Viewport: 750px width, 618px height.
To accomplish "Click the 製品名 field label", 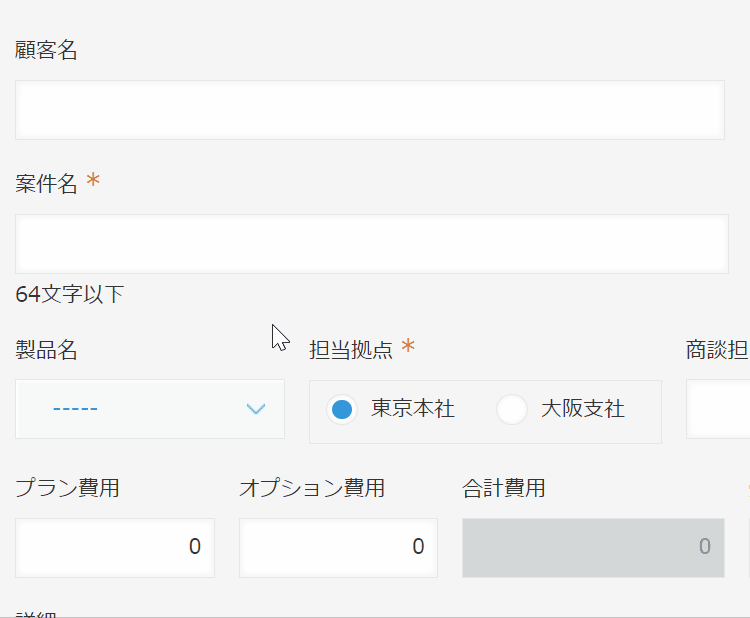I will [x=46, y=350].
